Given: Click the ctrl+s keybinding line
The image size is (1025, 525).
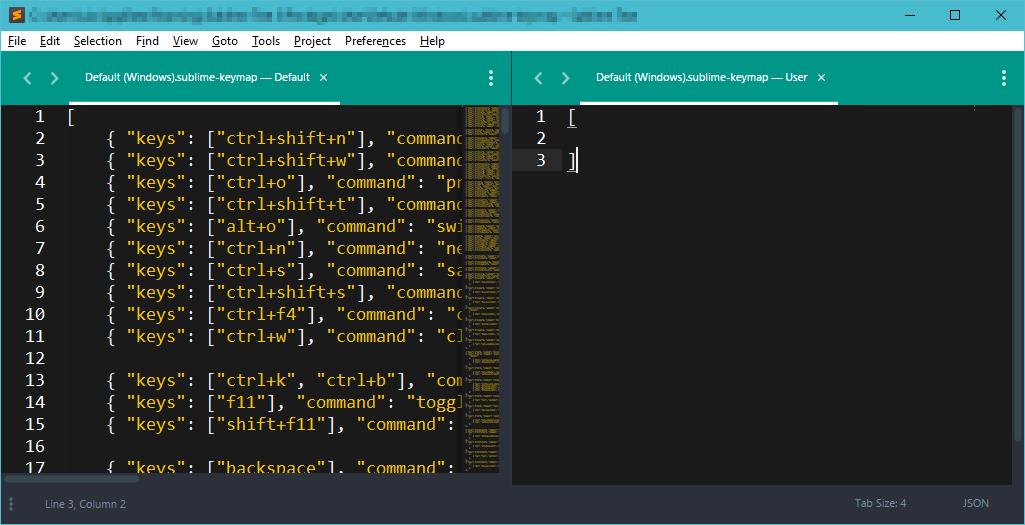Looking at the screenshot, I should tap(285, 270).
